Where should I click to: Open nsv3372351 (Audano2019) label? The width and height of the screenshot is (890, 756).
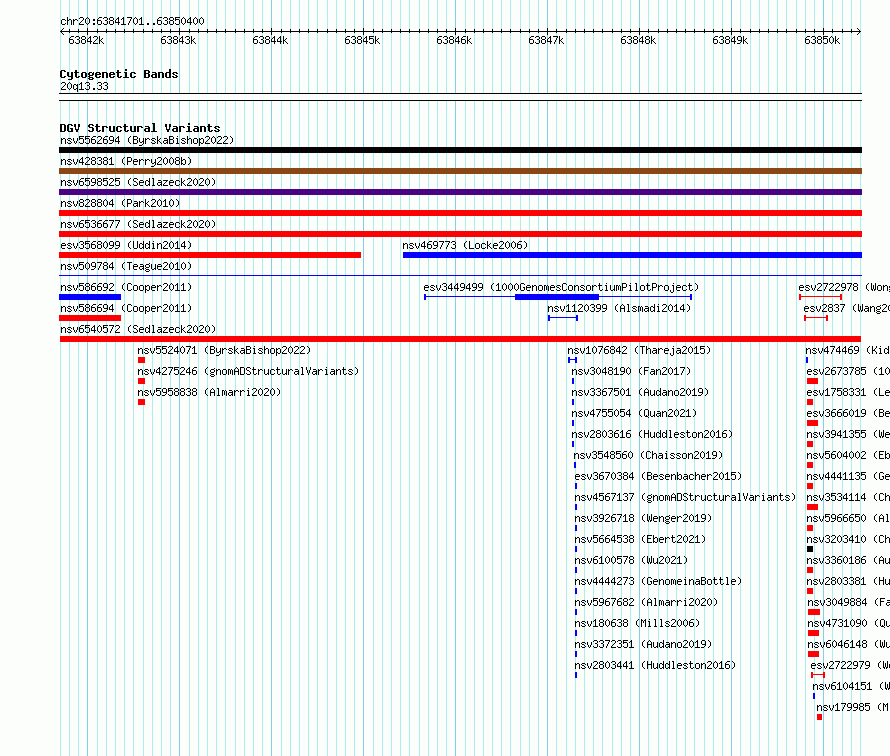(643, 644)
